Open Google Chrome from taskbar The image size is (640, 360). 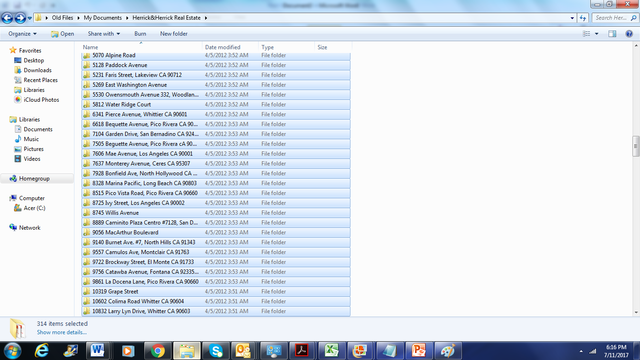click(158, 351)
